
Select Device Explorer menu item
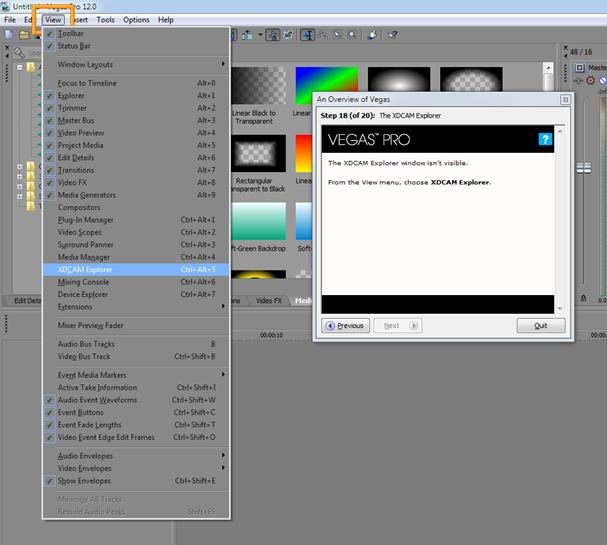(135, 294)
